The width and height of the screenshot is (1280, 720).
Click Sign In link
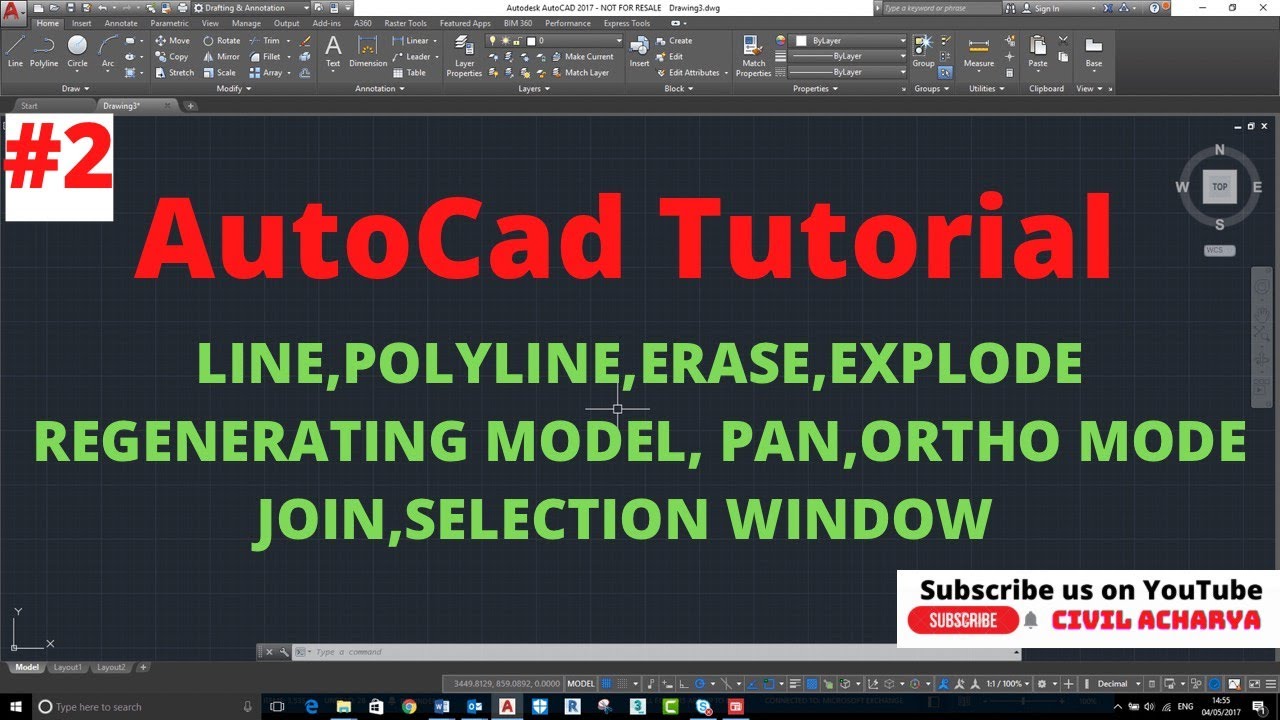[x=1040, y=8]
